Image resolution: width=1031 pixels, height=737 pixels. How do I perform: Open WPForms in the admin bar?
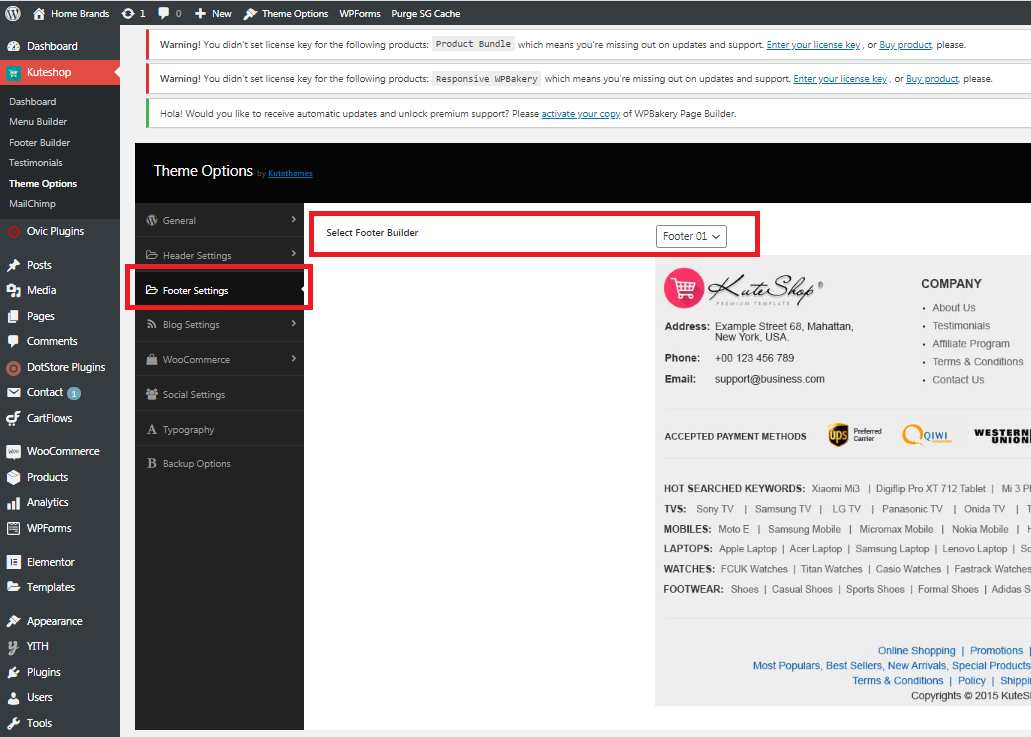(360, 13)
